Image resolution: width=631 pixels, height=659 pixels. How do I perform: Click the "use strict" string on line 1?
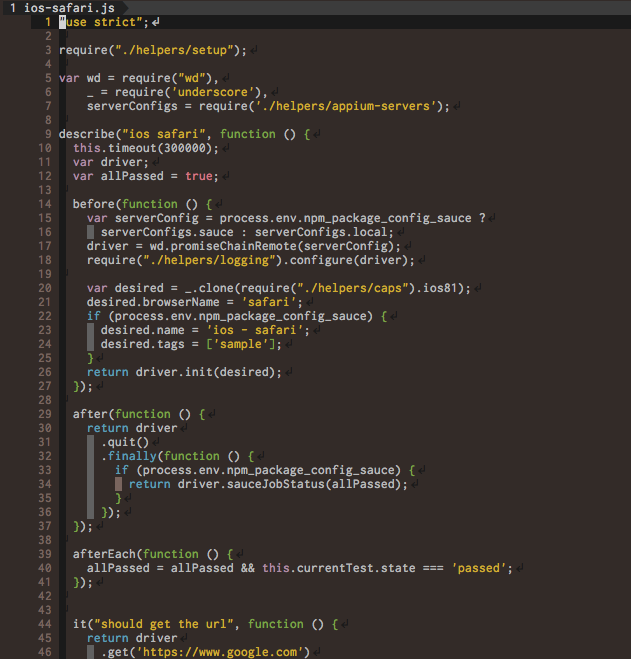point(101,22)
